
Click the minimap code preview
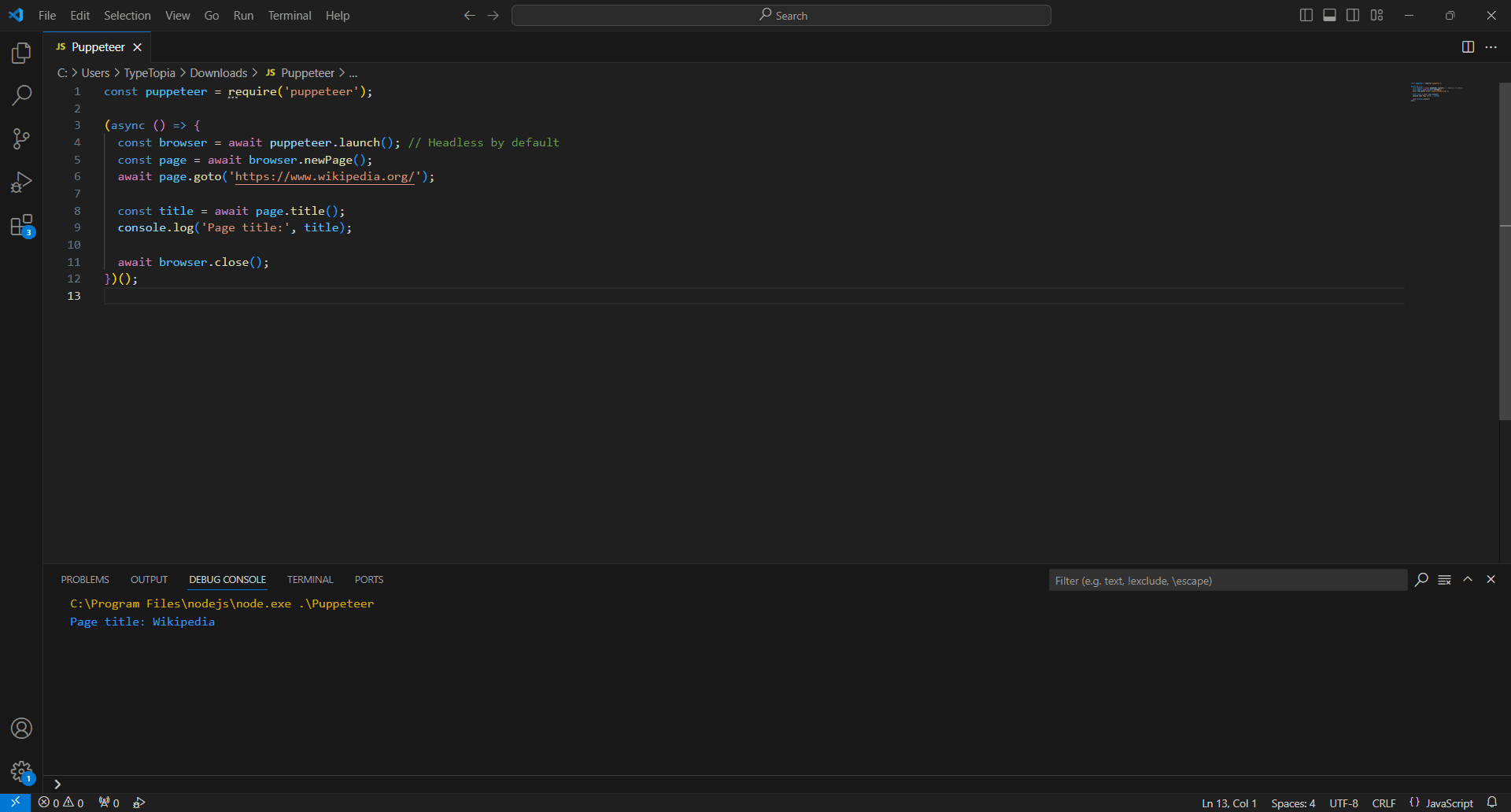(1436, 91)
